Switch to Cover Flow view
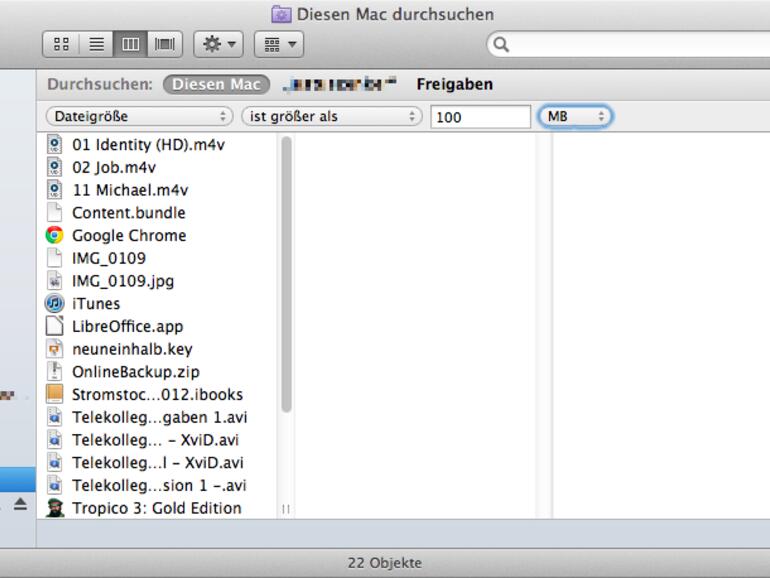The image size is (770, 578). 165,45
